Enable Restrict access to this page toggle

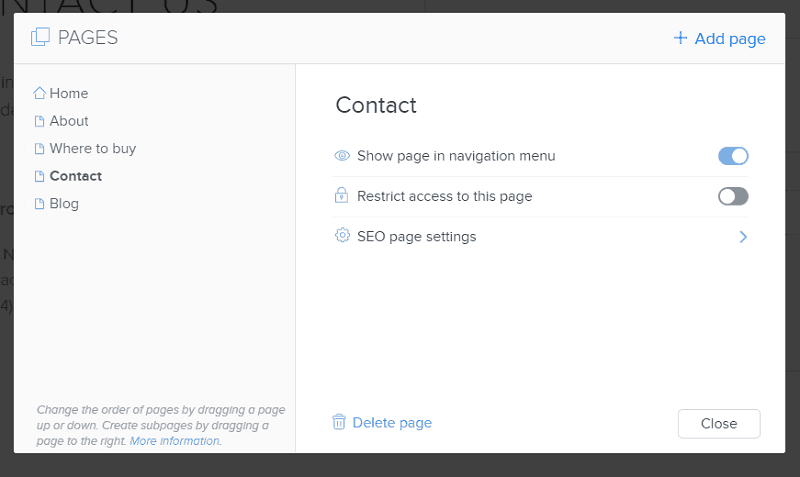click(x=733, y=196)
